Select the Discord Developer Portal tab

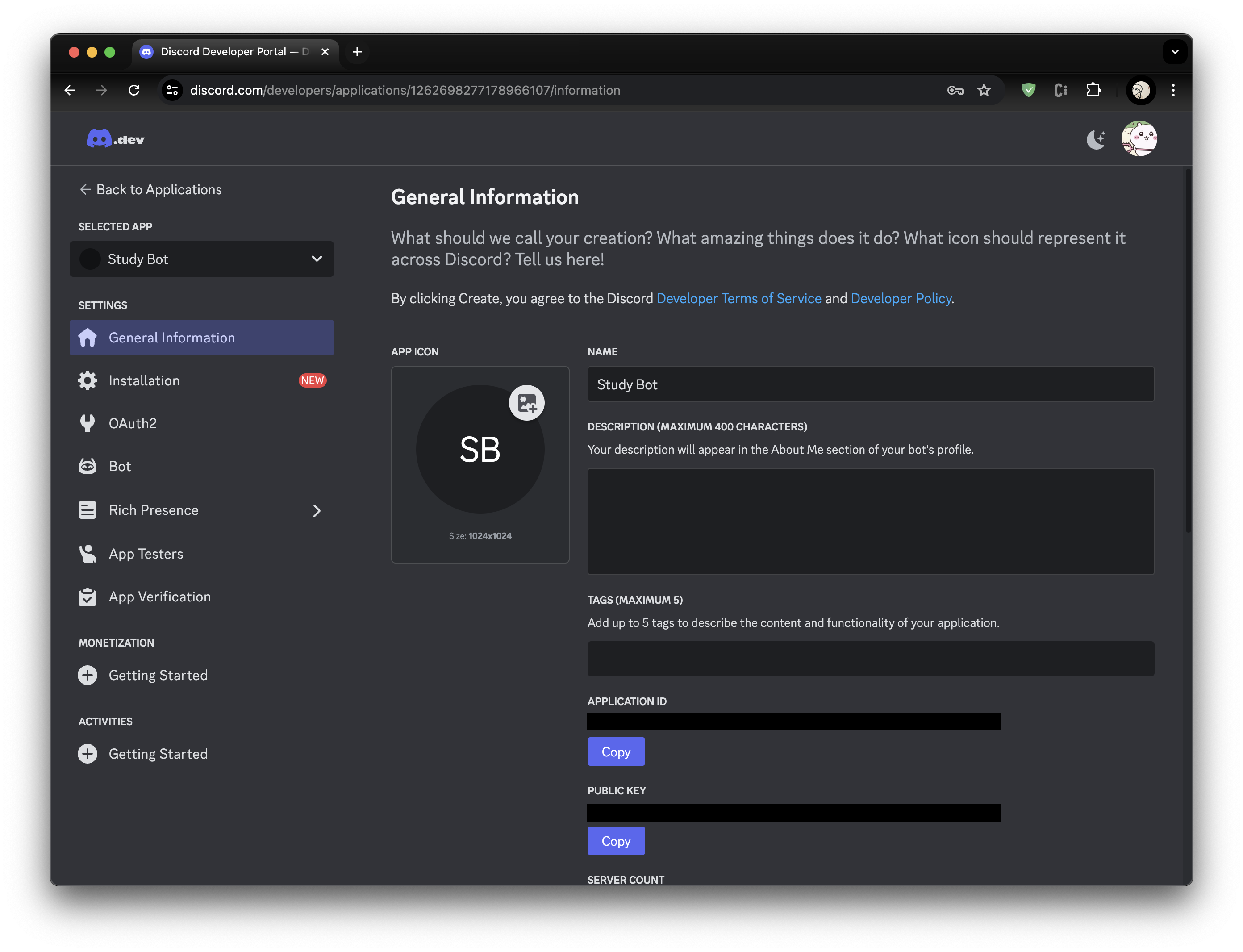point(235,52)
